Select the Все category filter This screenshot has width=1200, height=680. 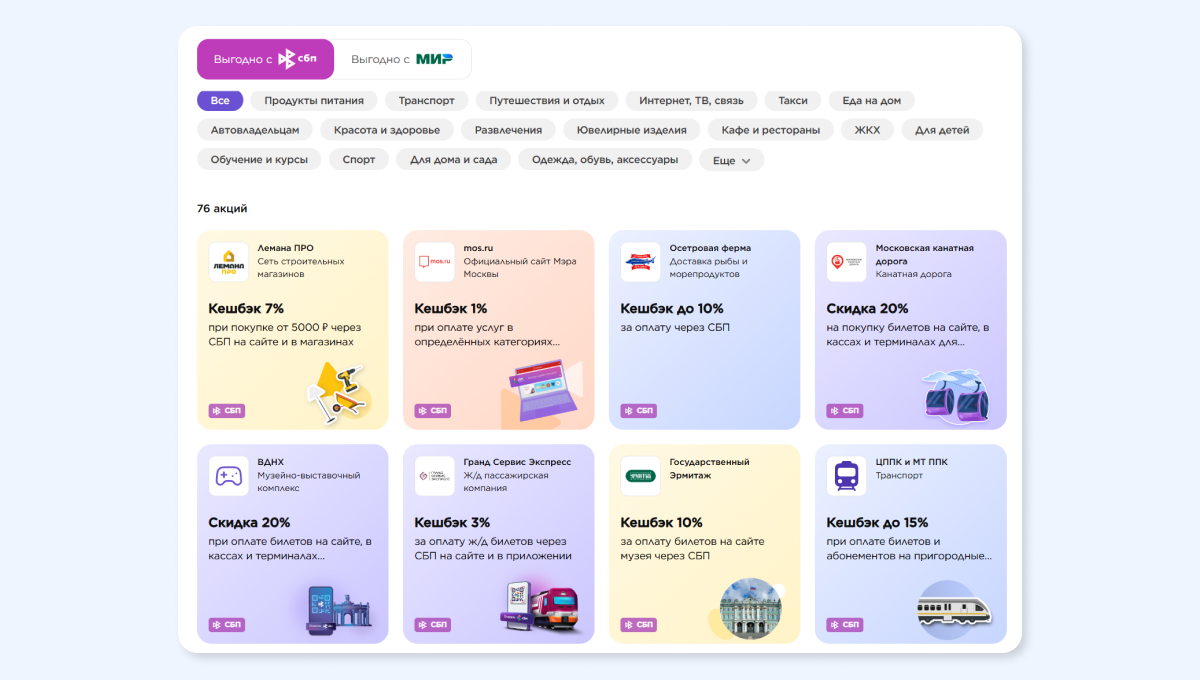220,101
